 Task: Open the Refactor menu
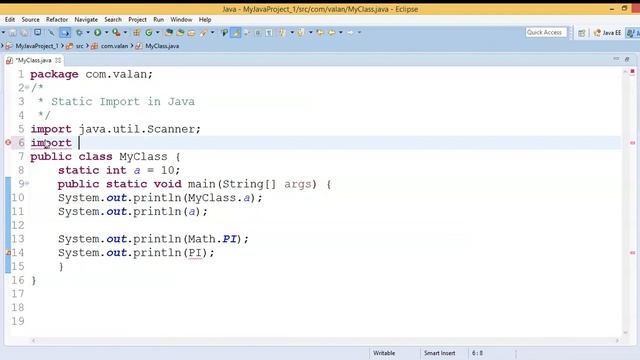click(x=57, y=20)
